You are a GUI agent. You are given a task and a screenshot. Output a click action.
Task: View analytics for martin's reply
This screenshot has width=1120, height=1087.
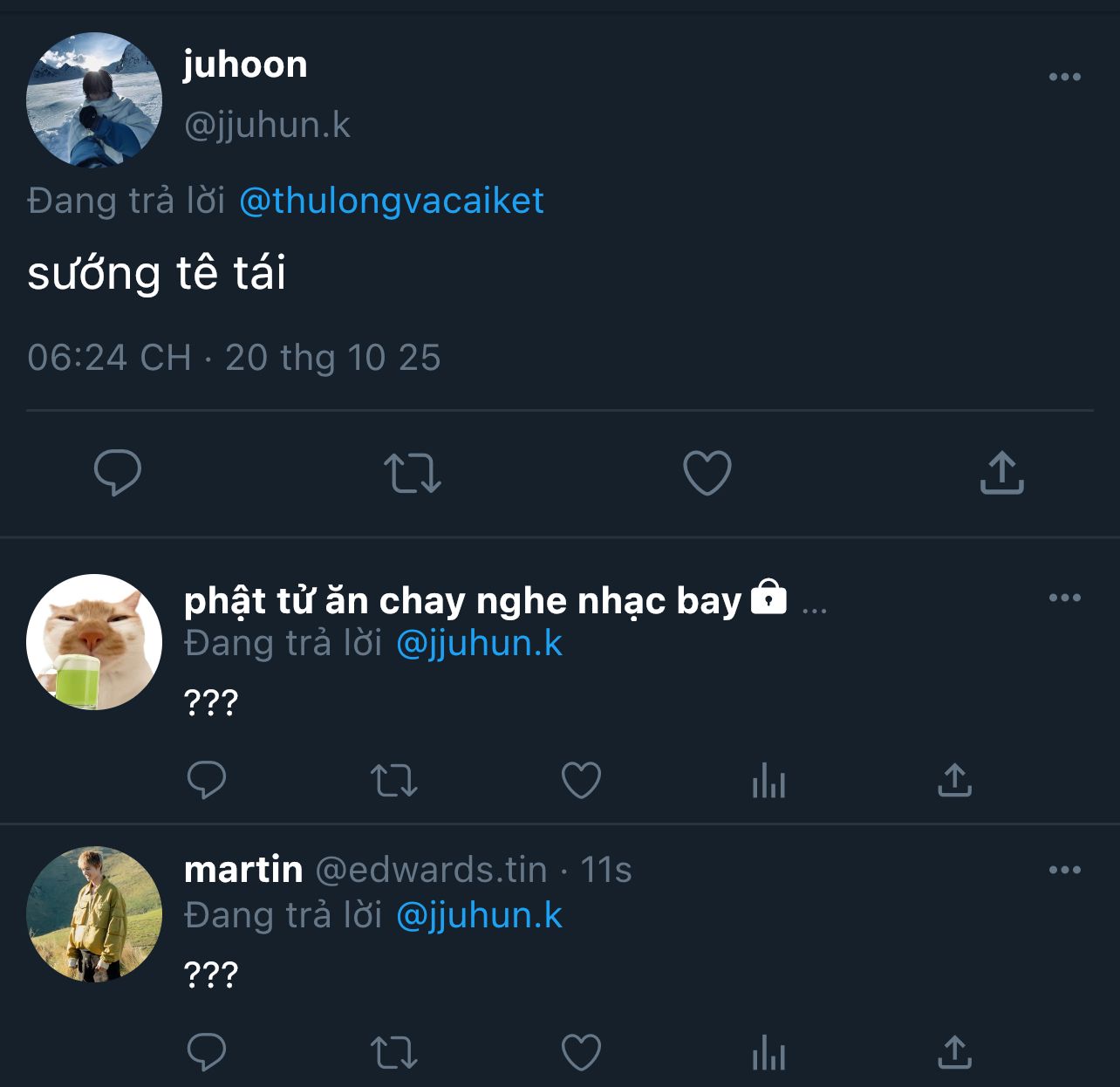768,1052
